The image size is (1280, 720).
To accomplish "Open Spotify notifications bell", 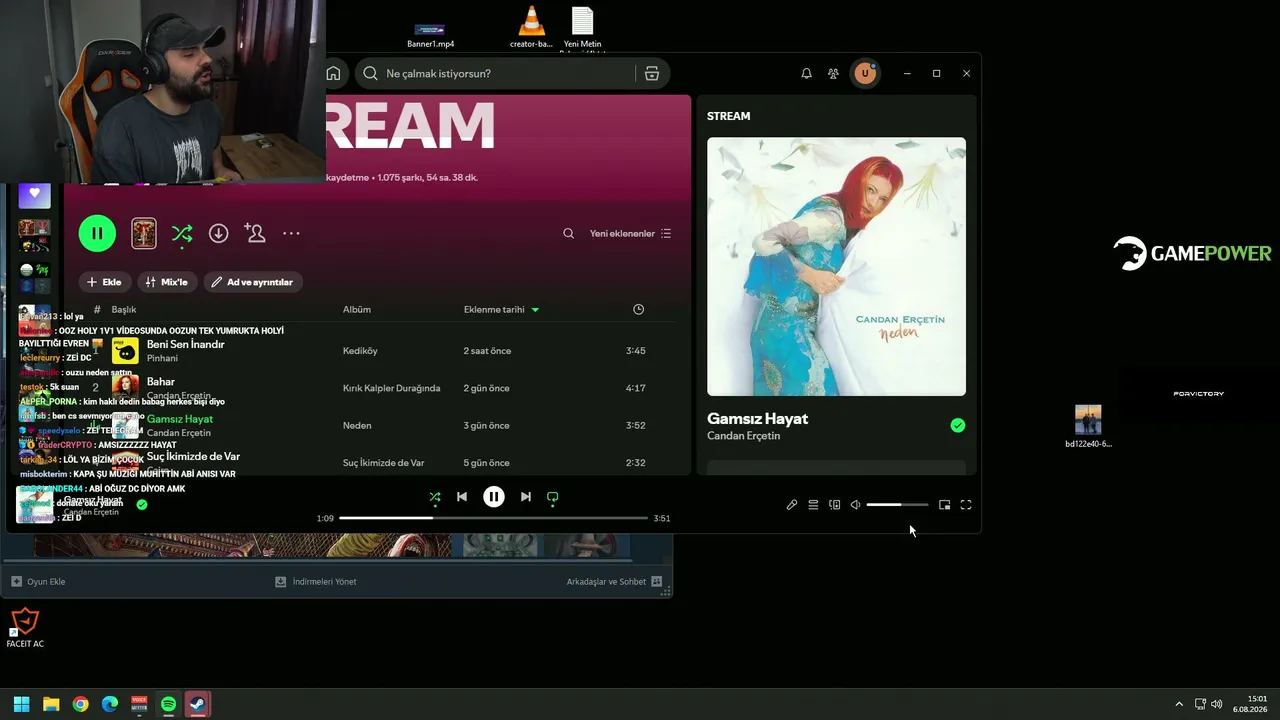I will (806, 73).
